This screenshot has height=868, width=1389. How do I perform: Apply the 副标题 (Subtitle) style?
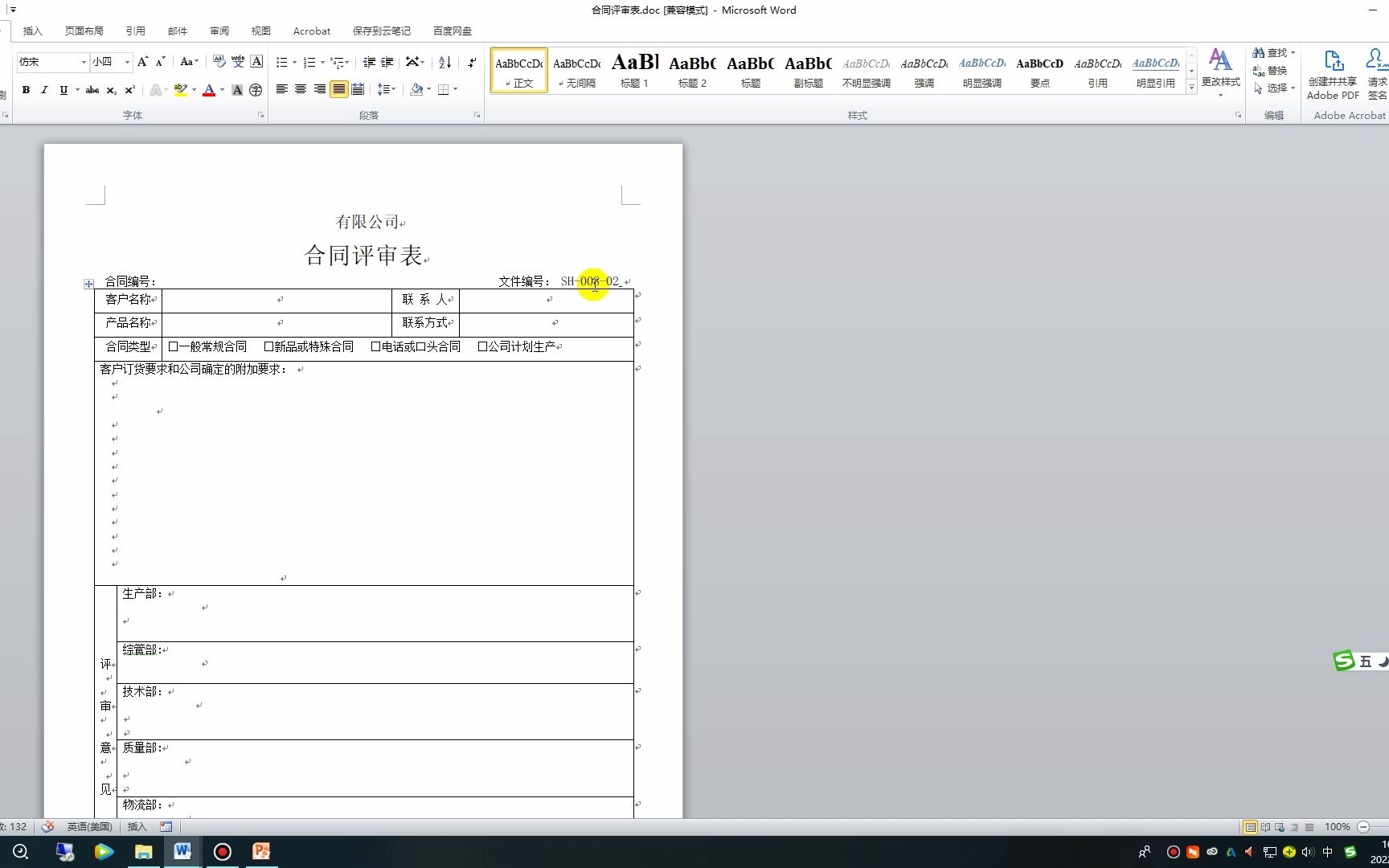[x=809, y=71]
